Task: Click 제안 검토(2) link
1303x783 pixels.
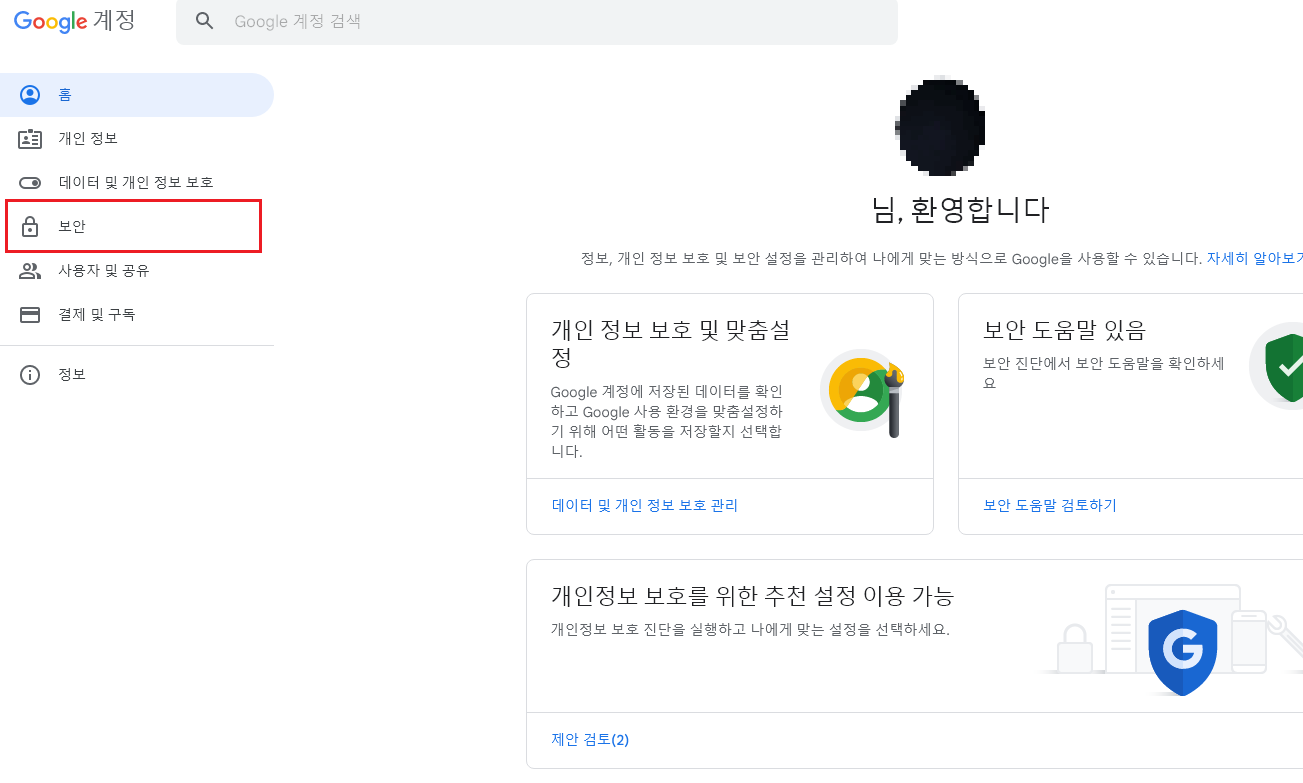Action: click(x=590, y=740)
